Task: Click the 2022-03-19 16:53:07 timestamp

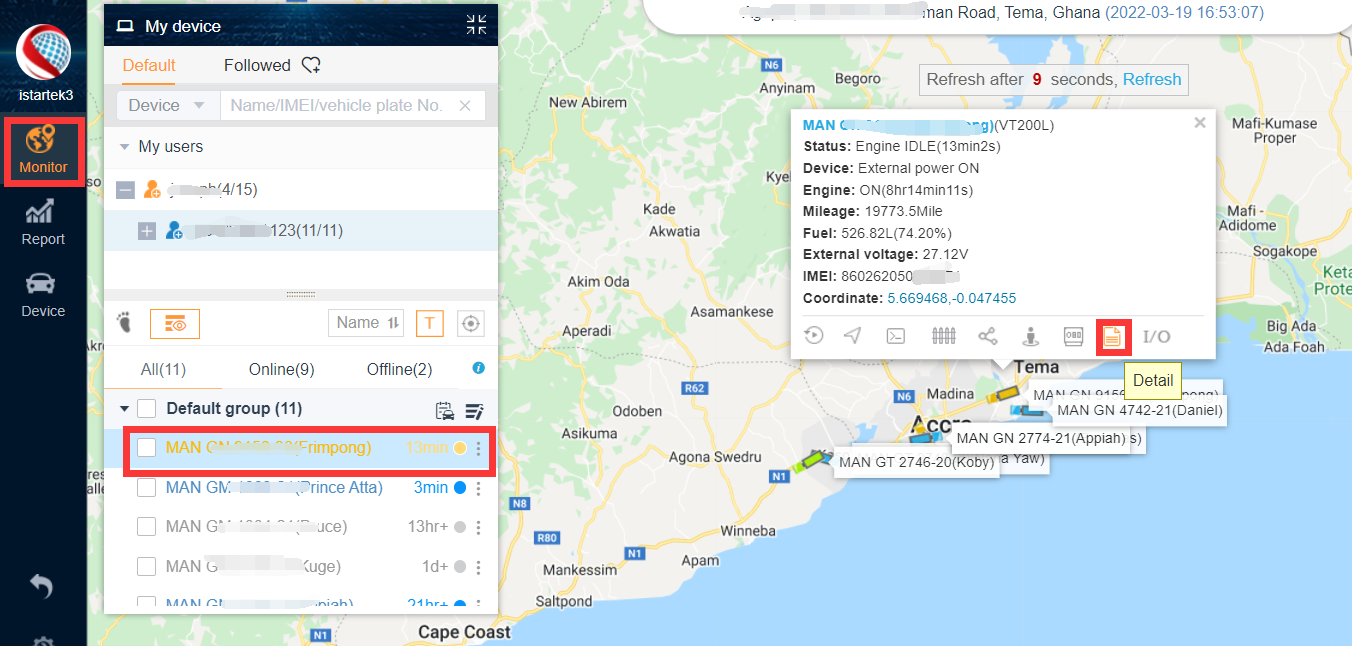Action: click(x=1184, y=13)
